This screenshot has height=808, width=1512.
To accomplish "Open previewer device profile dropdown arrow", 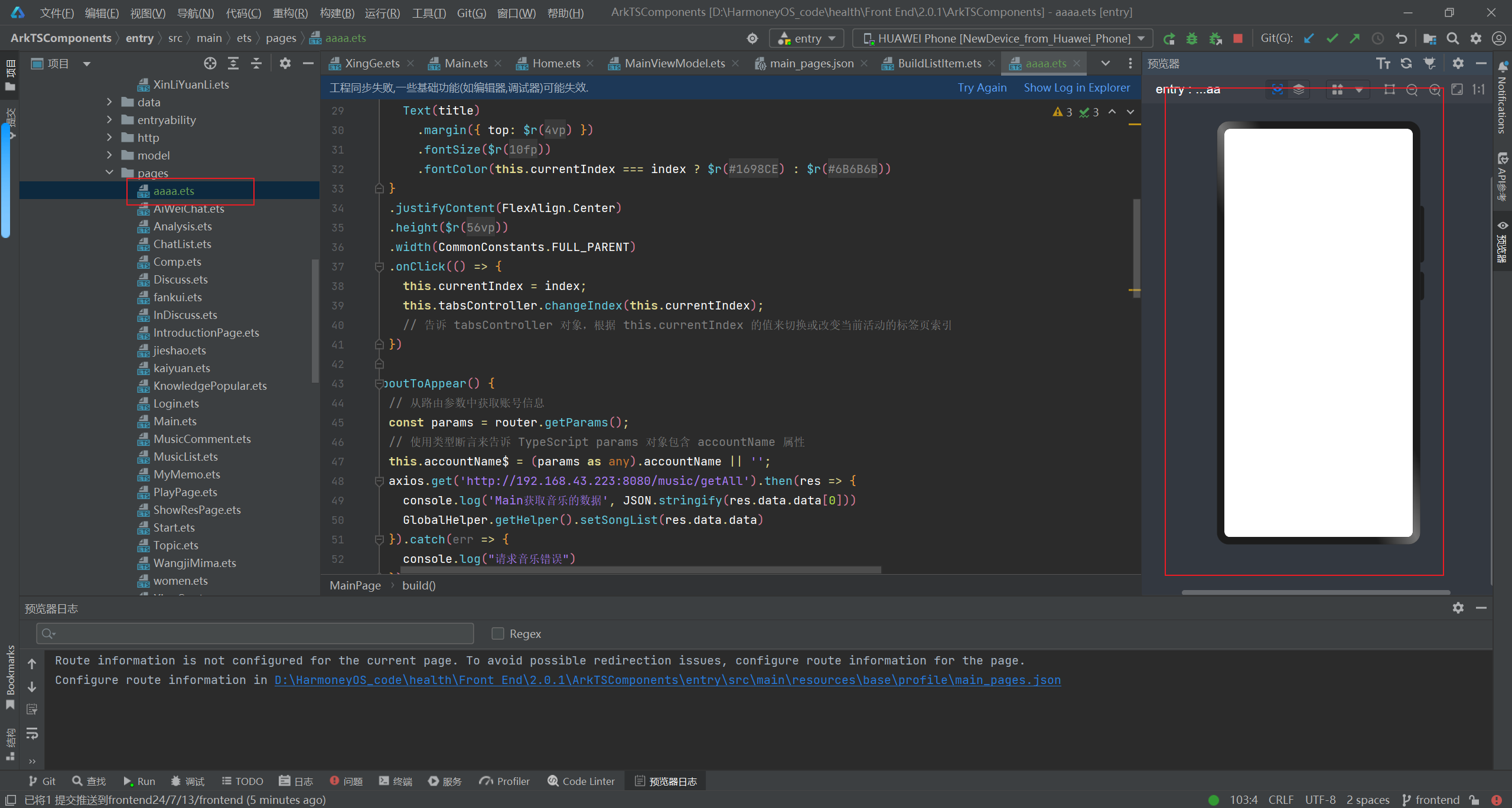I will click(1359, 90).
